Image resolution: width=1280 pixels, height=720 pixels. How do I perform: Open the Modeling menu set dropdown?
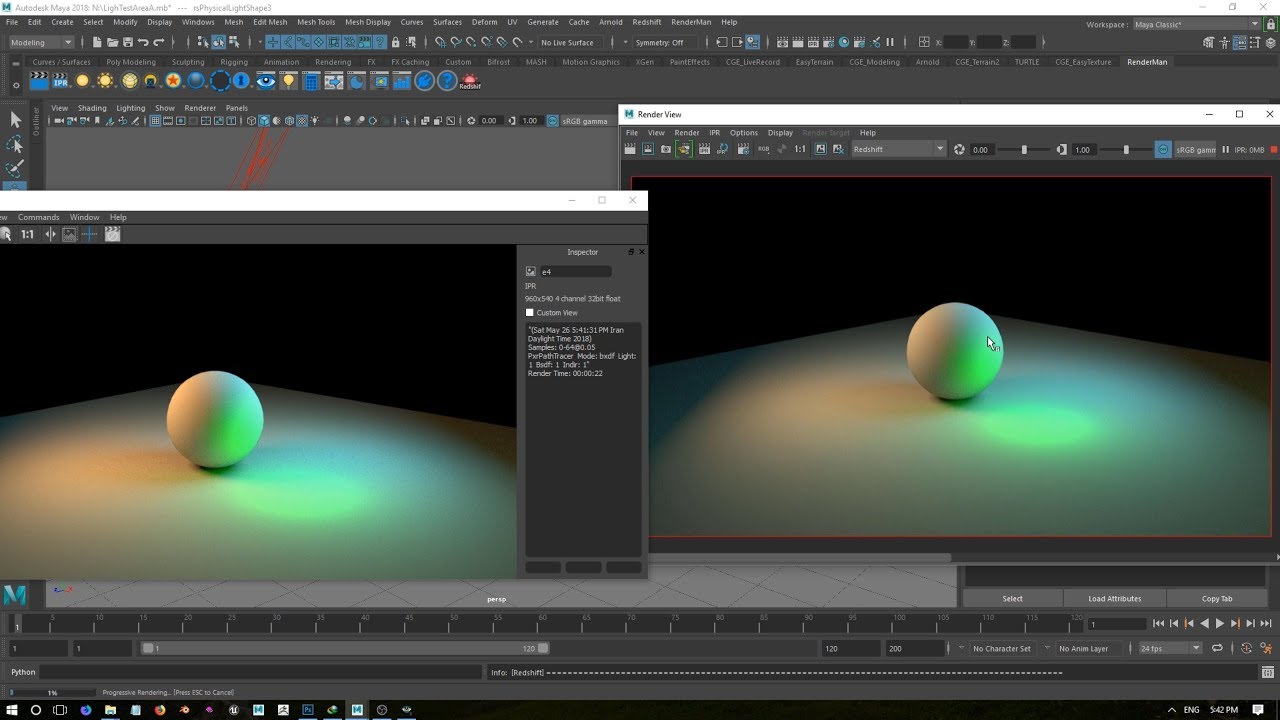(x=41, y=42)
